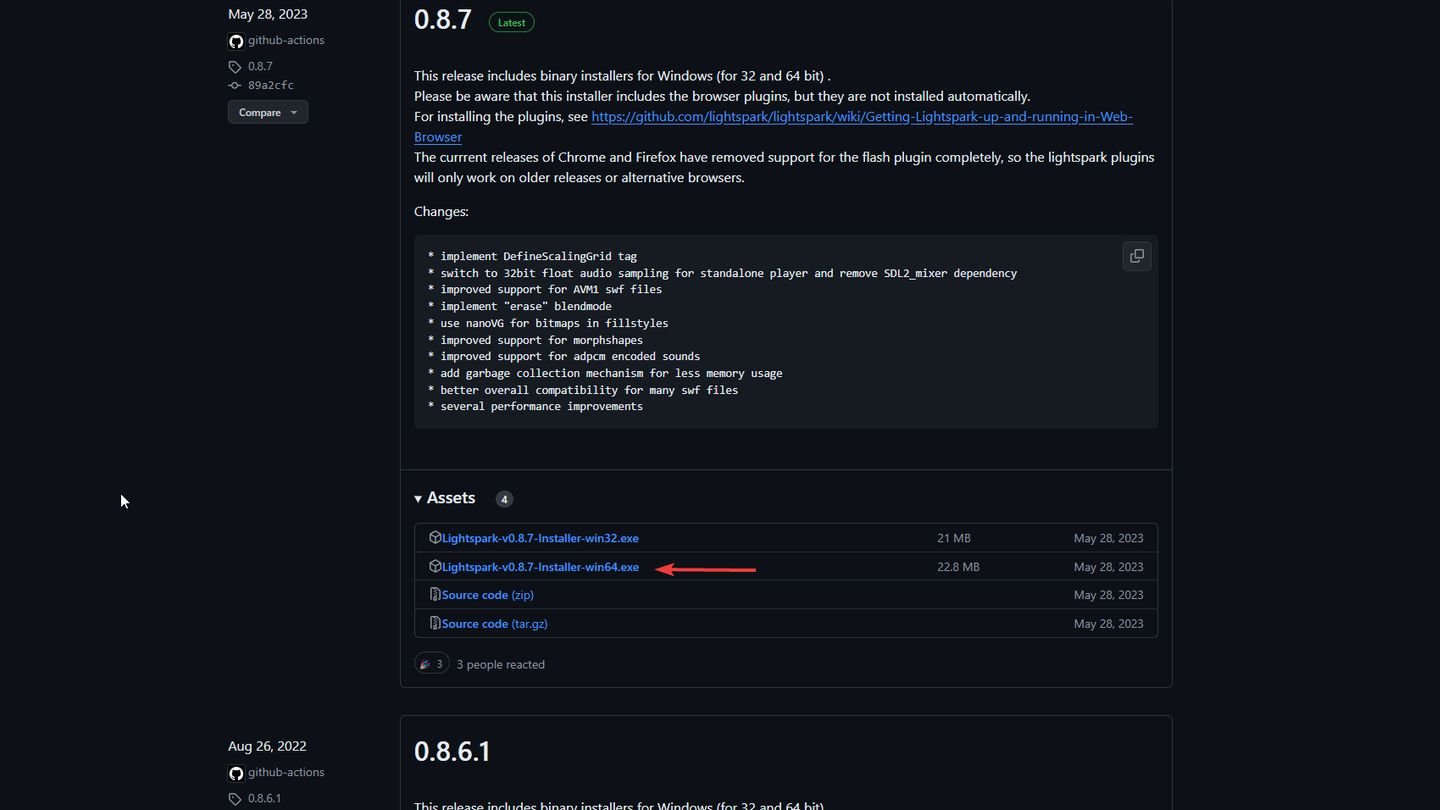Image resolution: width=1440 pixels, height=810 pixels.
Task: Collapse the Assets section
Action: (445, 498)
